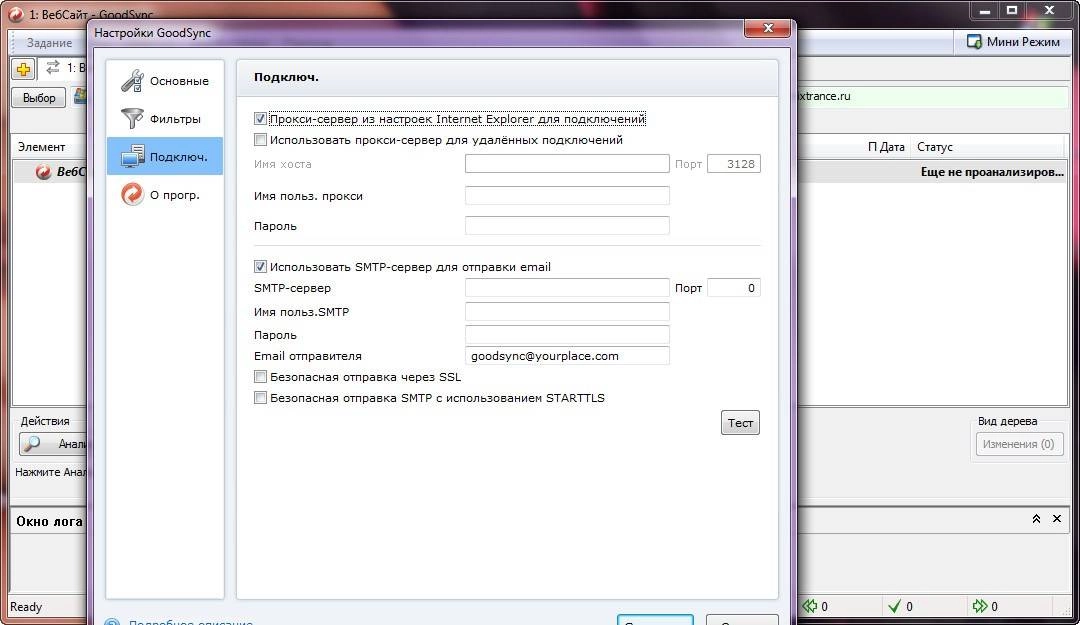Click the Окно лога panel title
The width and height of the screenshot is (1080, 625).
(x=50, y=521)
